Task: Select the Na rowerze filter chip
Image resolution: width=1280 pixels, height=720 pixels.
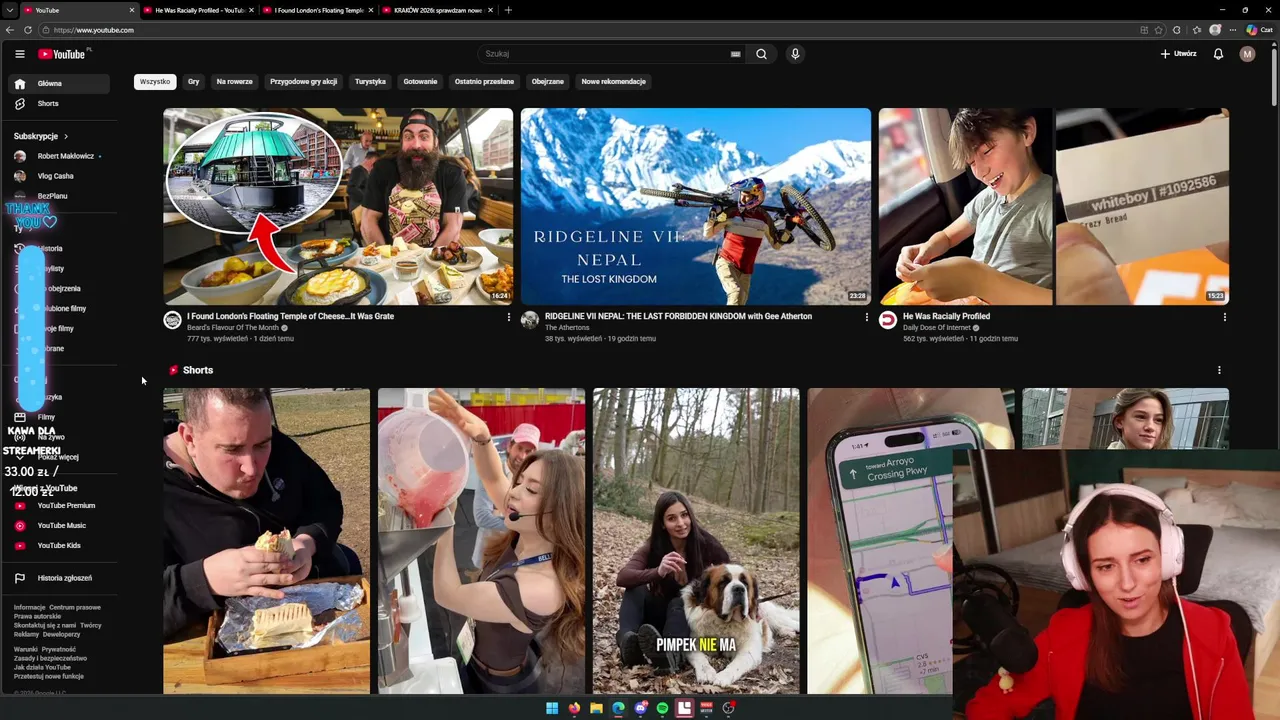Action: point(234,82)
